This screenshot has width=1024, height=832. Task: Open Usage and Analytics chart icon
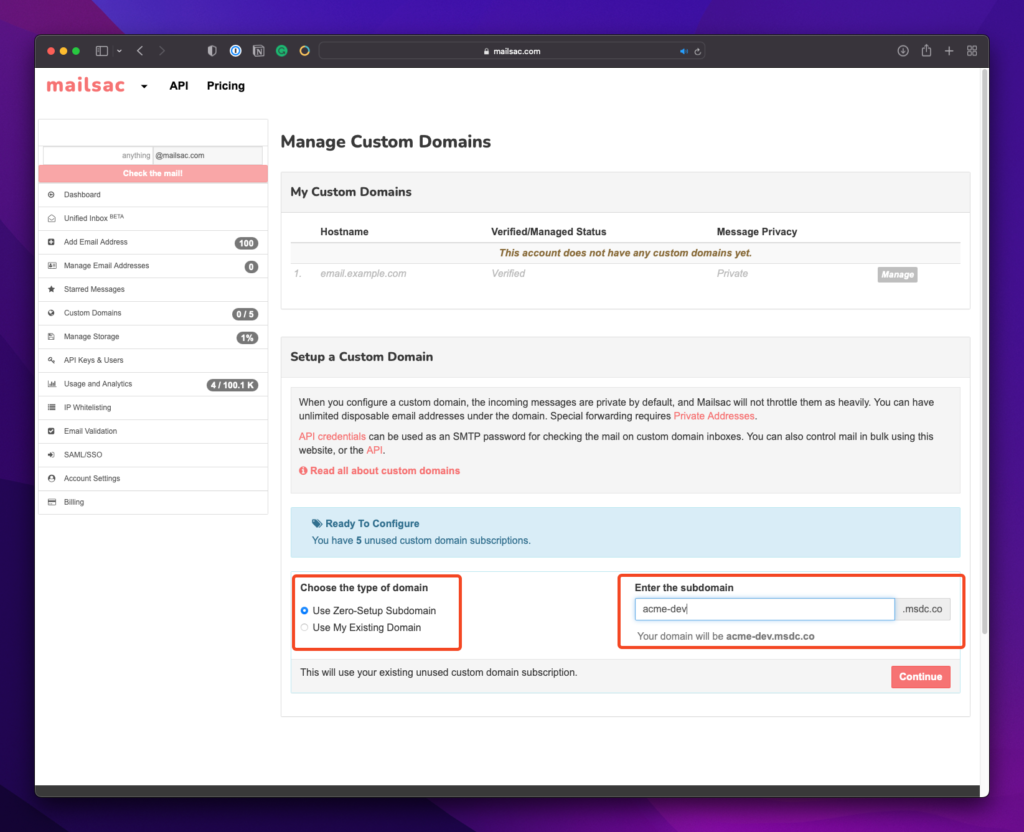pyautogui.click(x=52, y=384)
